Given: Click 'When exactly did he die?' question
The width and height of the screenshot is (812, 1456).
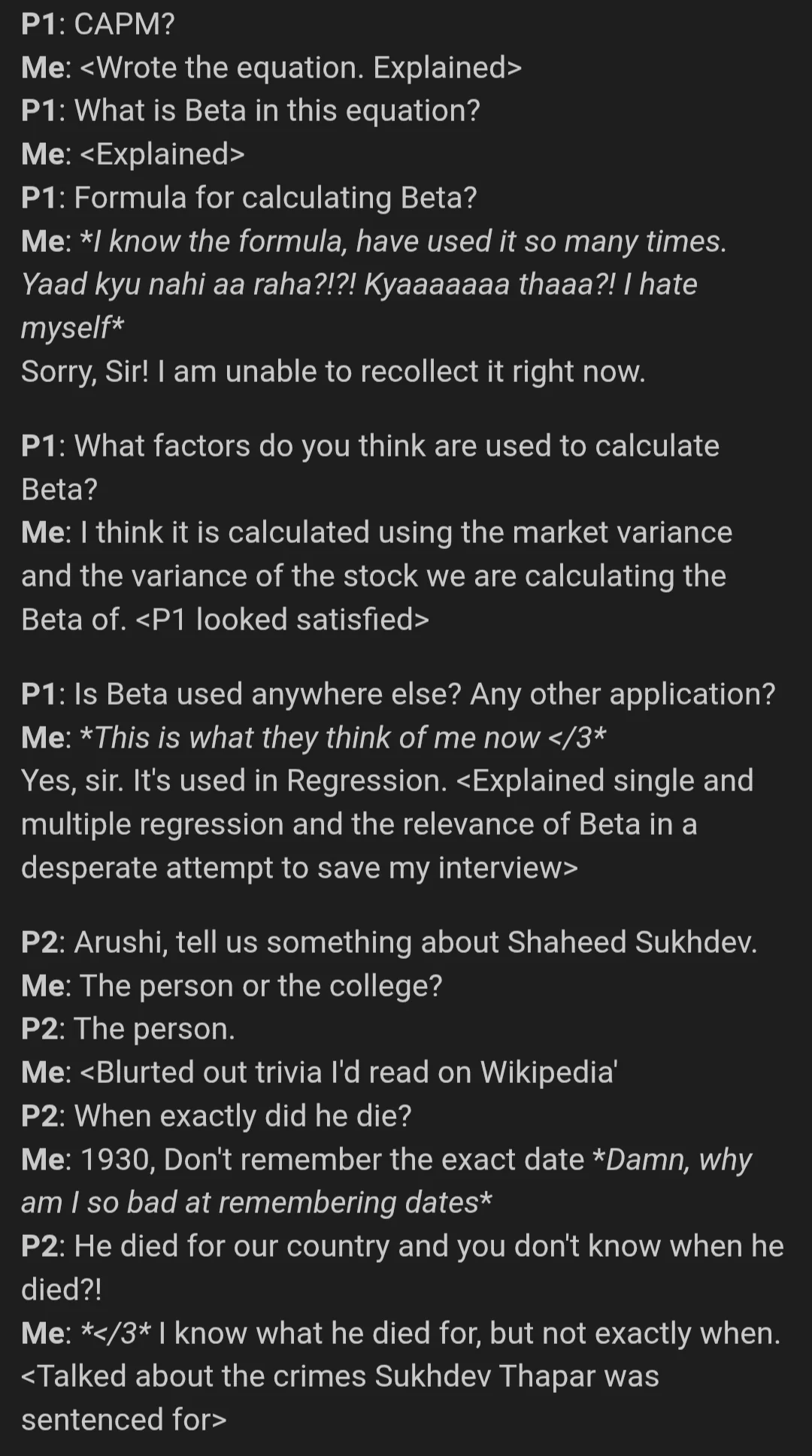Looking at the screenshot, I should click(x=243, y=1115).
